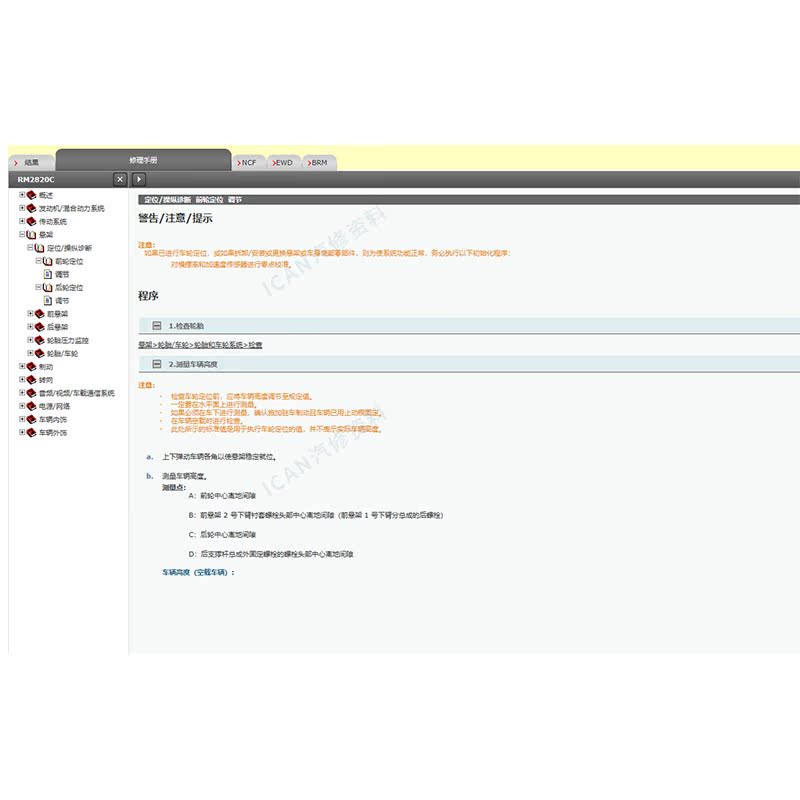Click the 2.测量车辆高度 section header text

(193, 364)
